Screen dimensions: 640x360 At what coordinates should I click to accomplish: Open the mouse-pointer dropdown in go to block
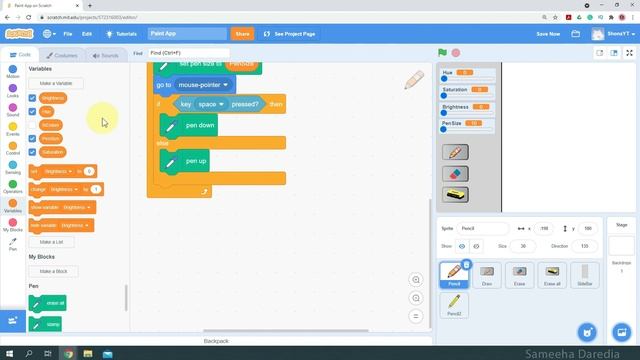click(x=204, y=85)
